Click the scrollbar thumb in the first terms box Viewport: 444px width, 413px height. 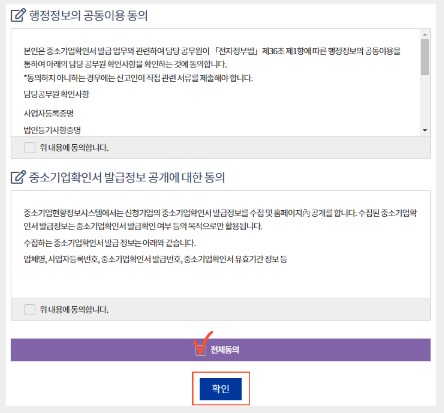[x=425, y=57]
